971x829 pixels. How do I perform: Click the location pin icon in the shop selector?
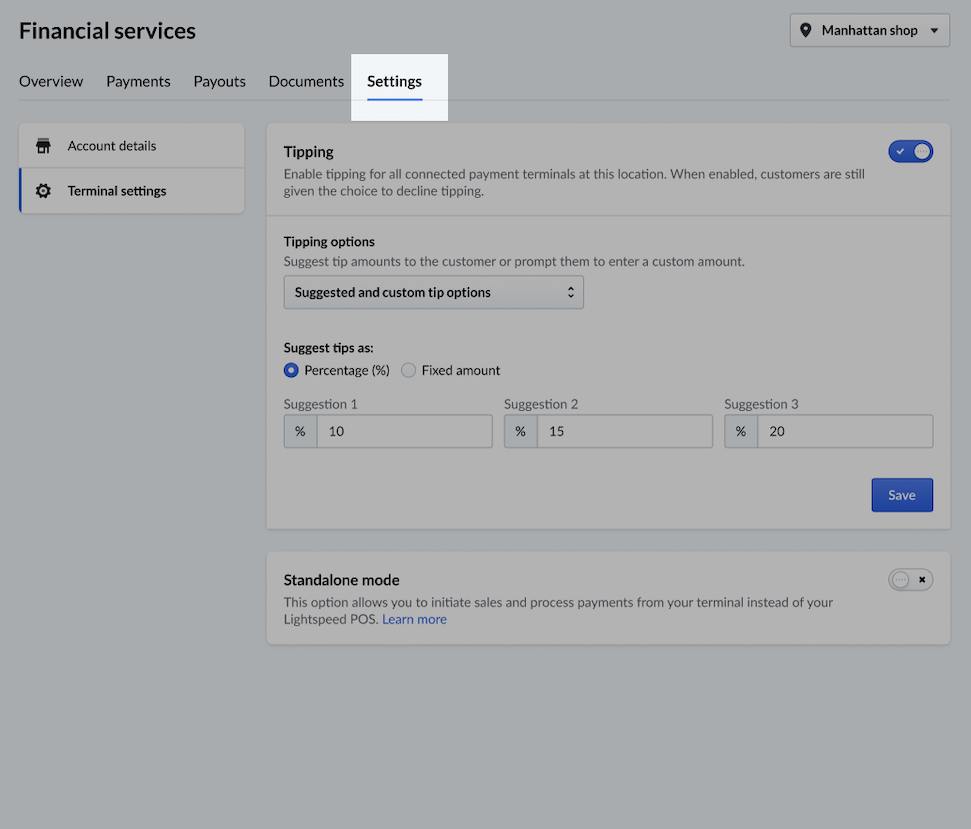tap(805, 30)
